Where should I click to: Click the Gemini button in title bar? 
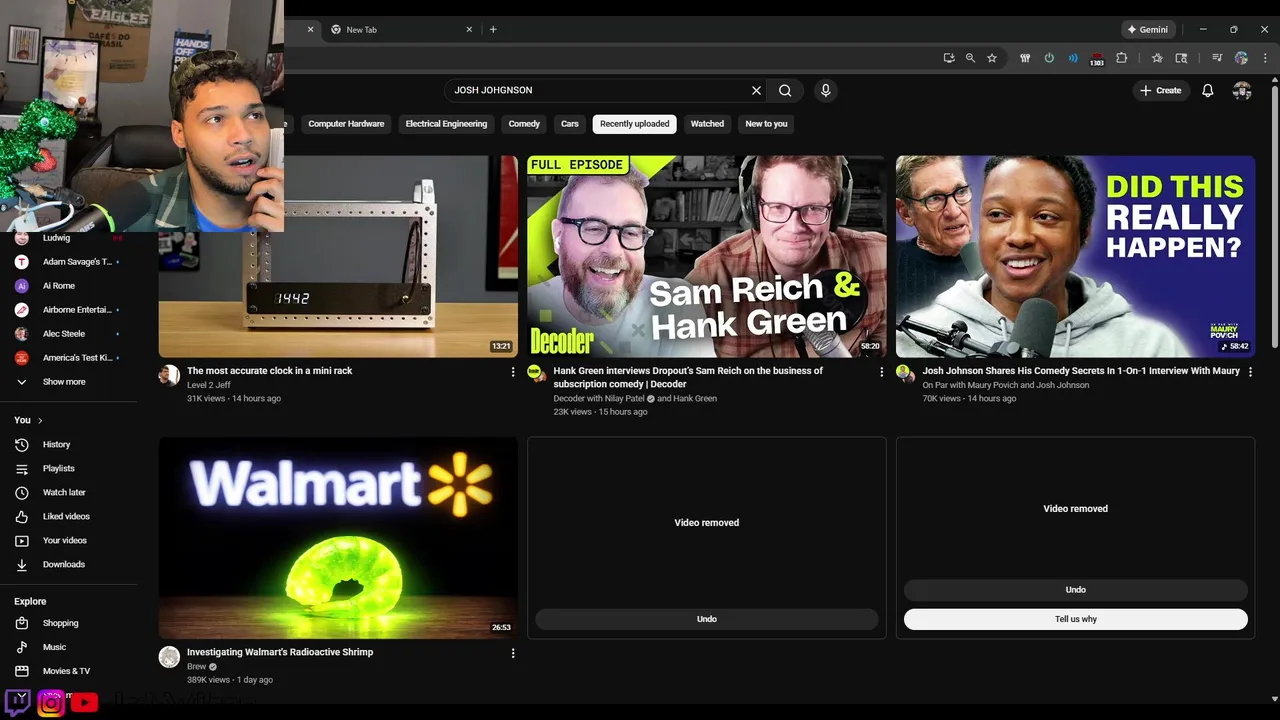(1148, 30)
